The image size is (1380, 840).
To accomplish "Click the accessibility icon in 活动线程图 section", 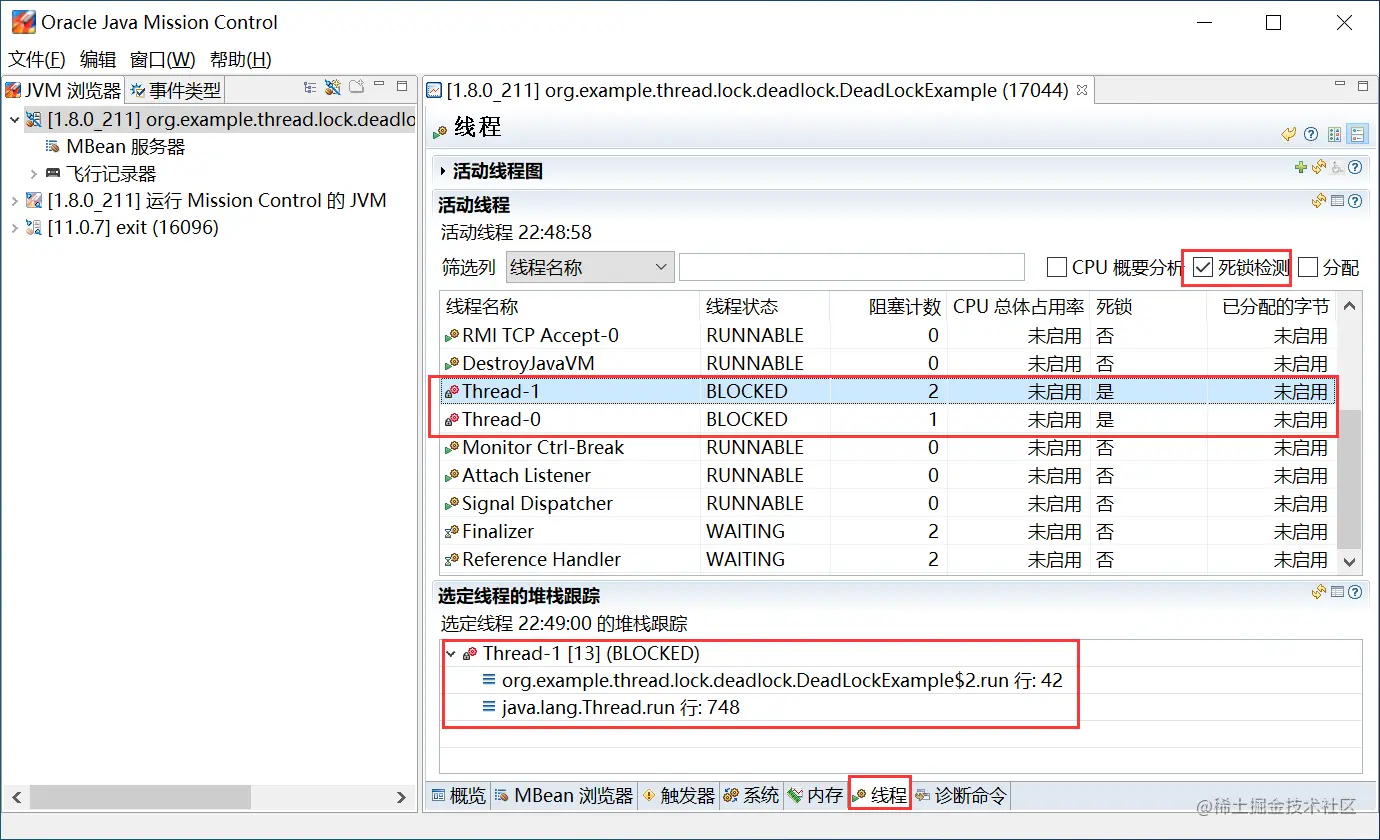I will coord(1337,168).
